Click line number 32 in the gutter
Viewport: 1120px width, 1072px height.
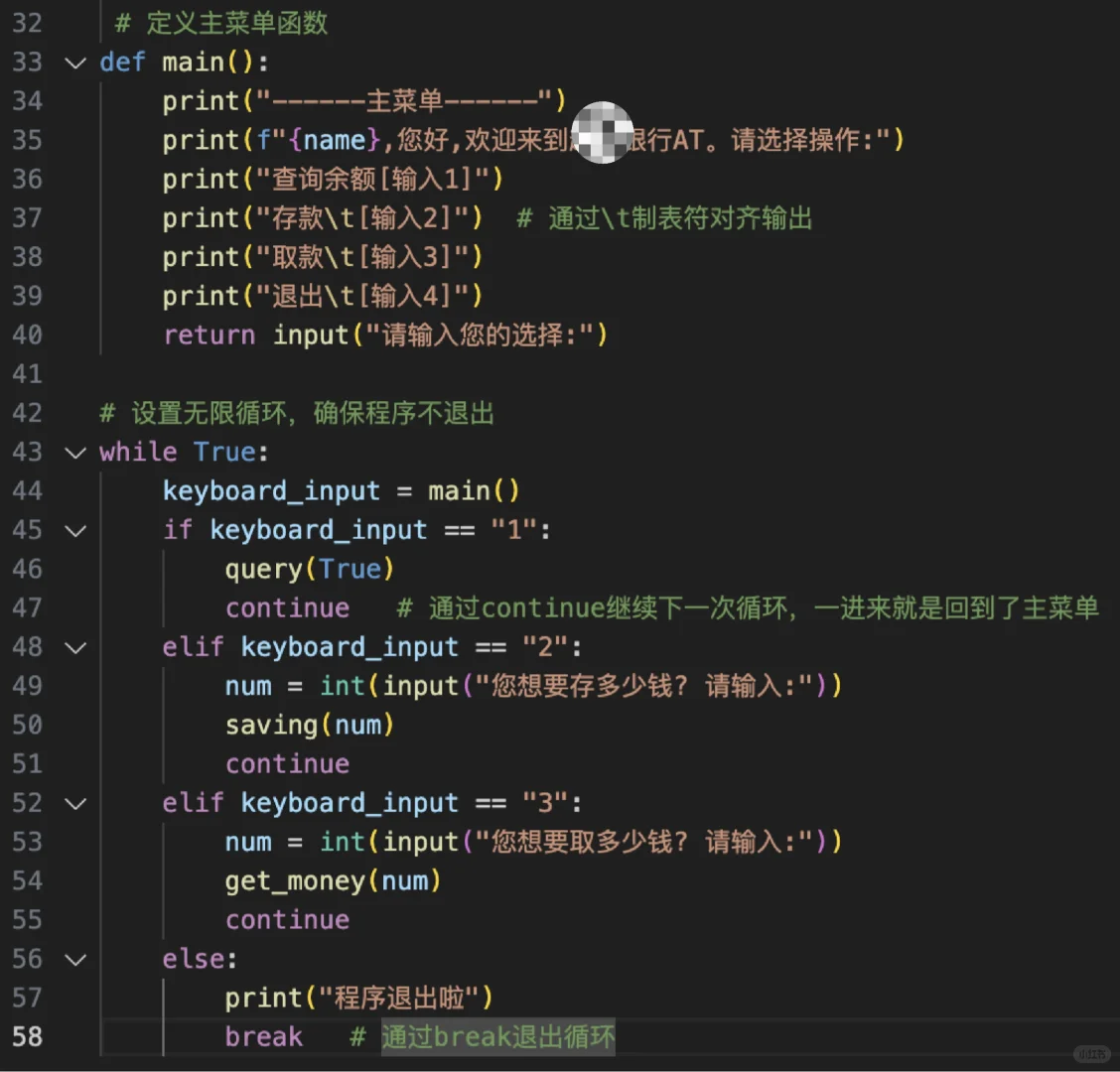[x=28, y=24]
